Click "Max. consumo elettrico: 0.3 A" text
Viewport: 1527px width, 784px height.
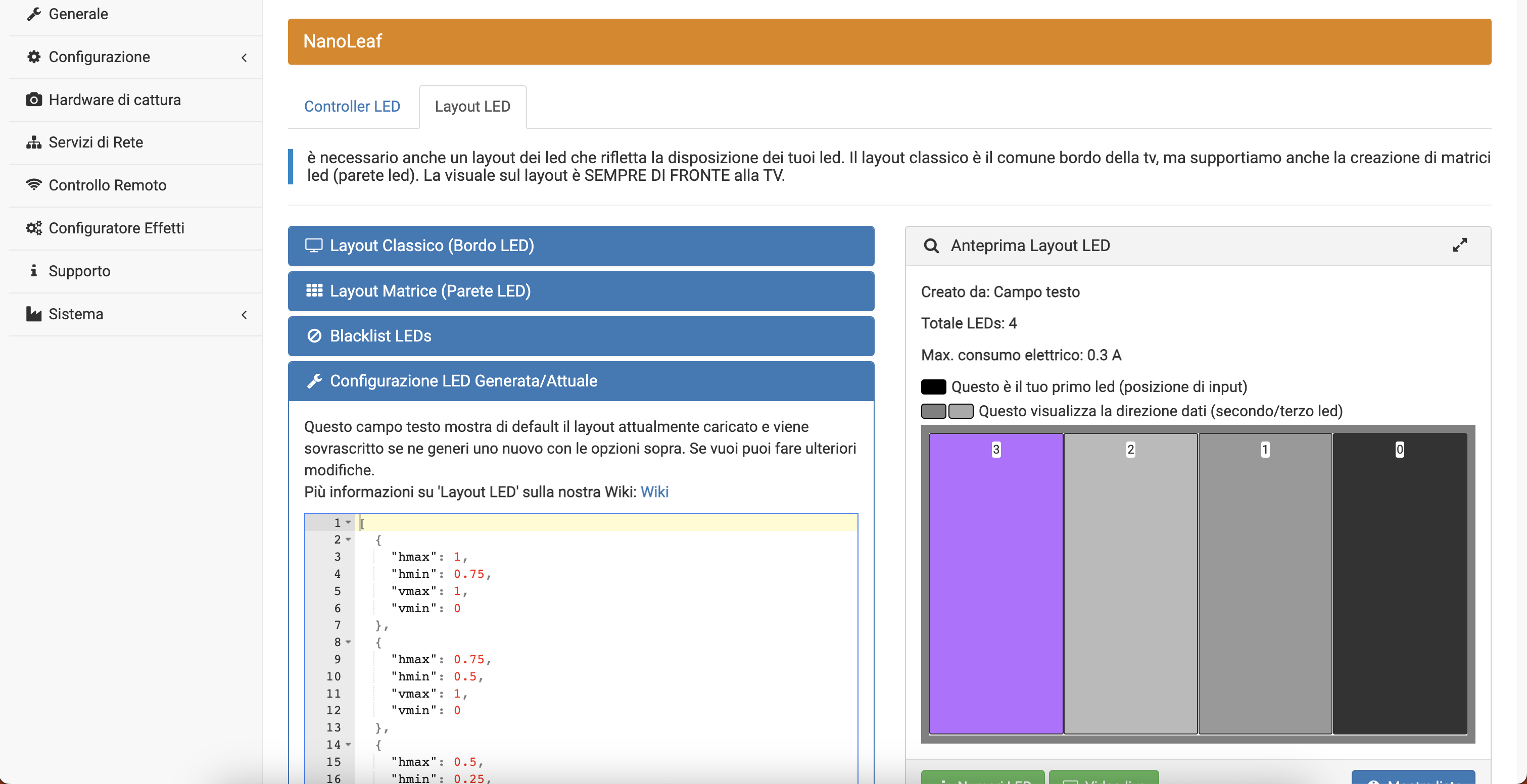coord(1021,355)
